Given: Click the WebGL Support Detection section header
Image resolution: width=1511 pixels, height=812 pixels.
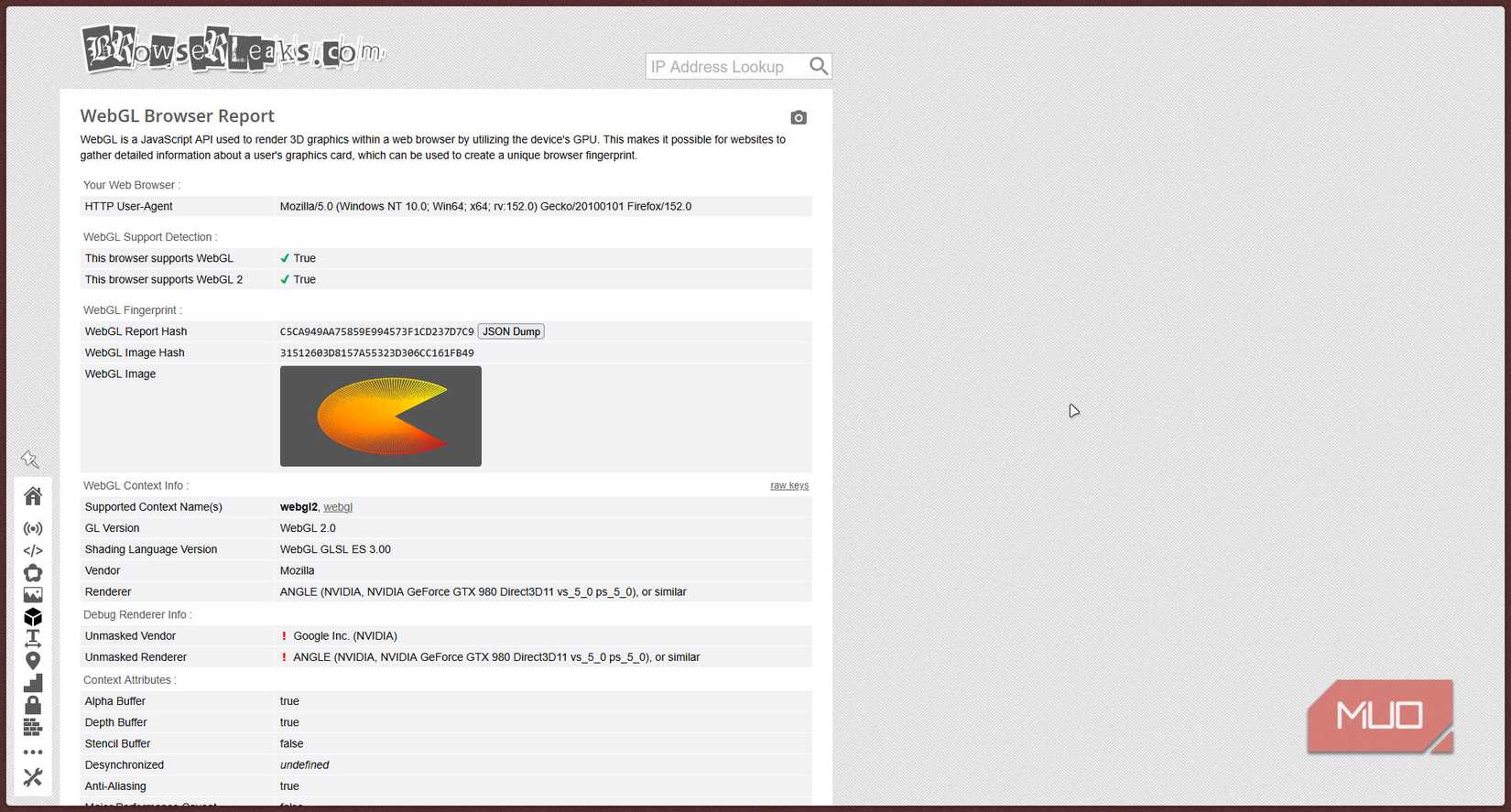Looking at the screenshot, I should 150,237.
